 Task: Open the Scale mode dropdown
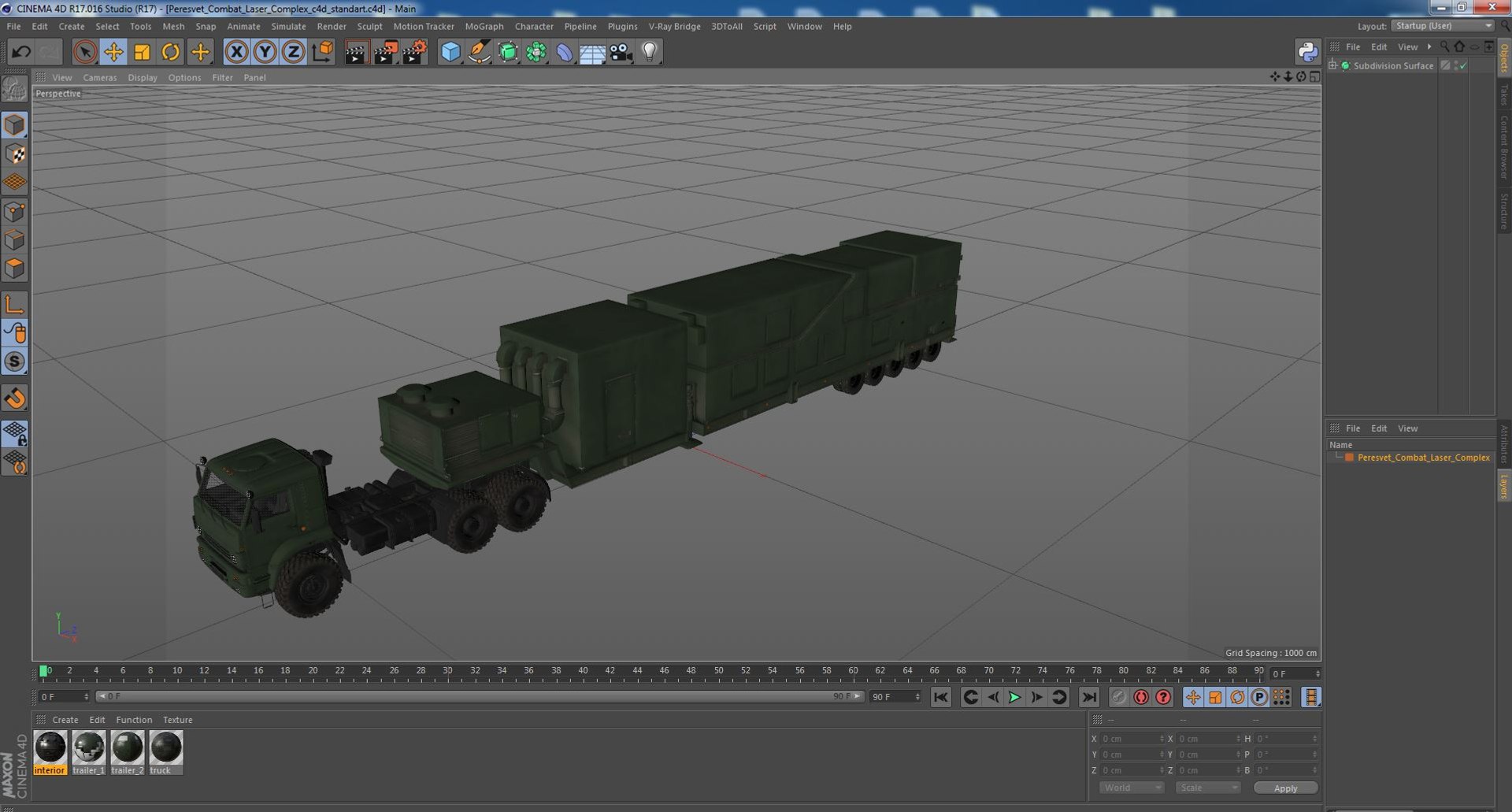tap(1207, 788)
